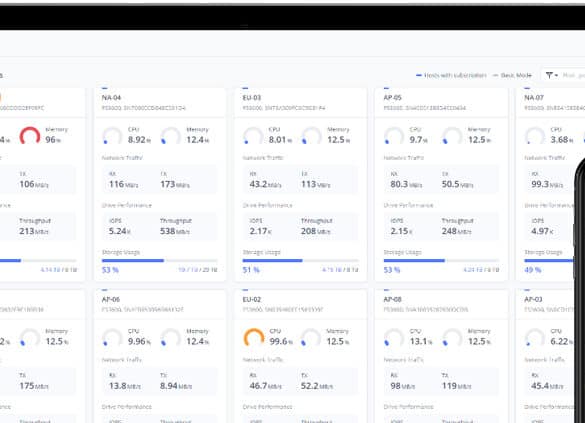The image size is (585, 423).
Task: Click the AP-03 CPU gauge
Action: point(535,338)
